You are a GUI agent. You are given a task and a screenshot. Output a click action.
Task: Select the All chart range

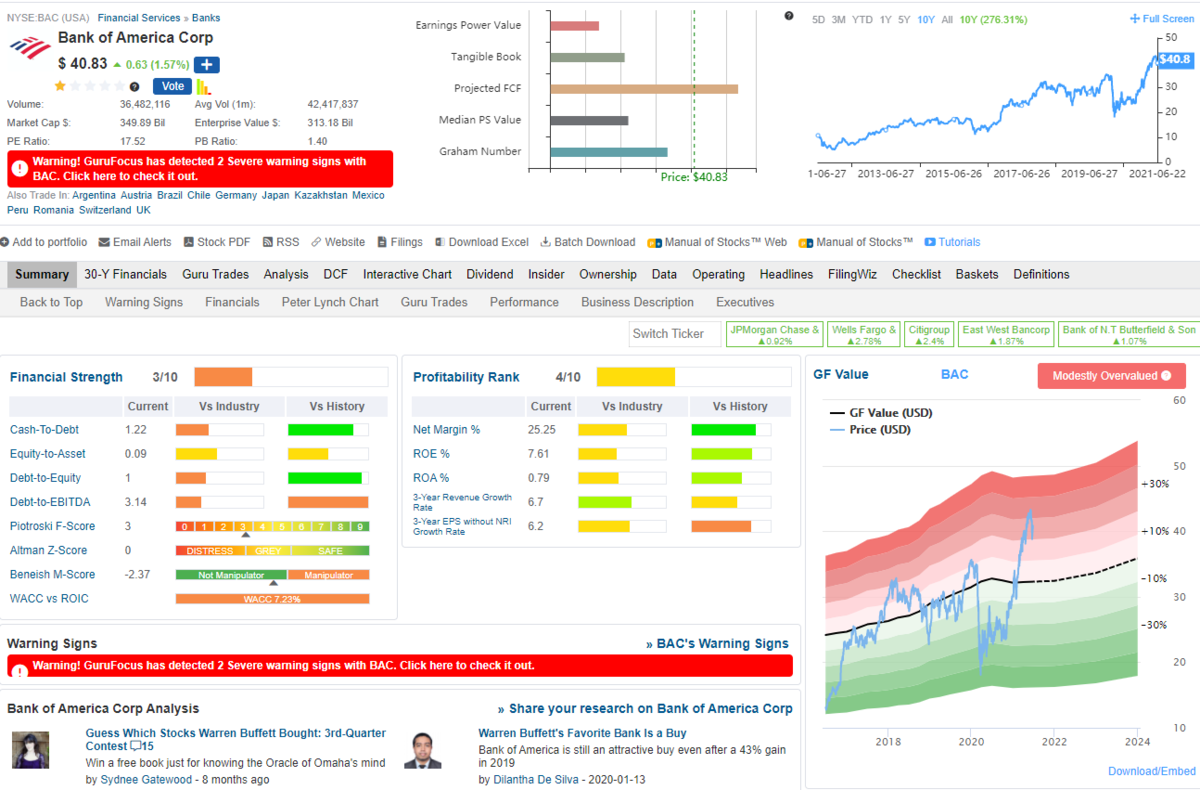(x=947, y=19)
